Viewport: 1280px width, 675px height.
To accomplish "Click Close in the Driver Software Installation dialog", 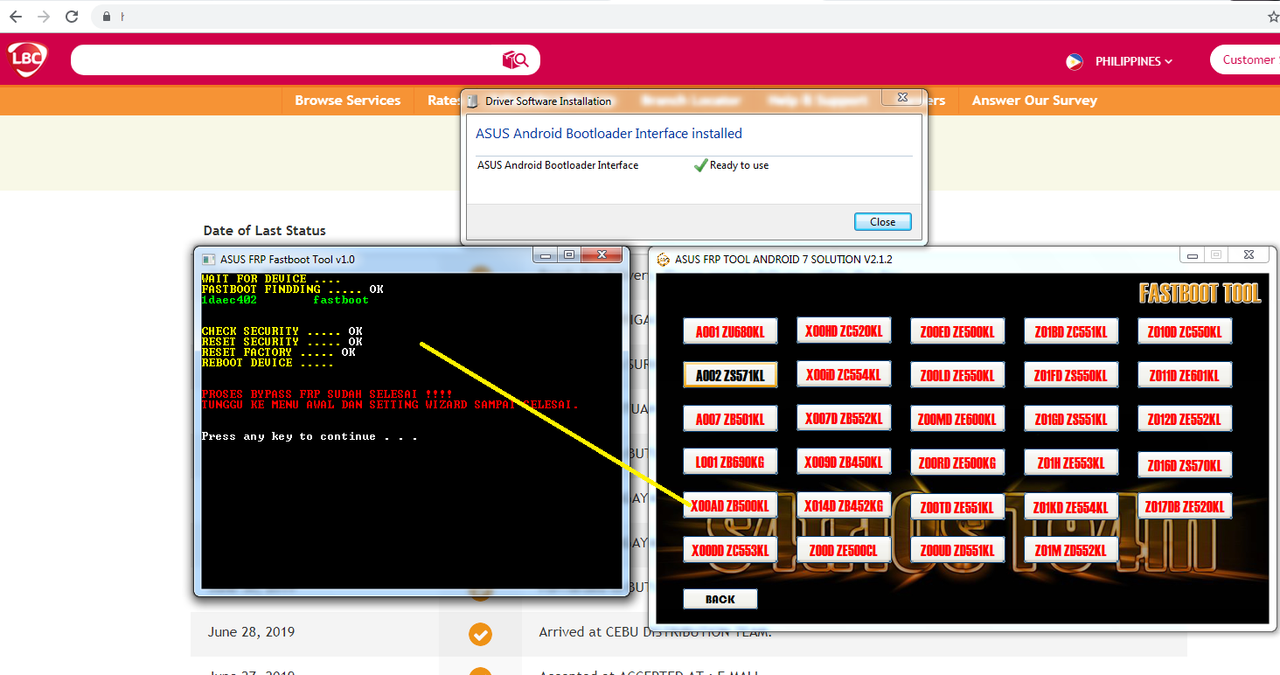I will [882, 221].
